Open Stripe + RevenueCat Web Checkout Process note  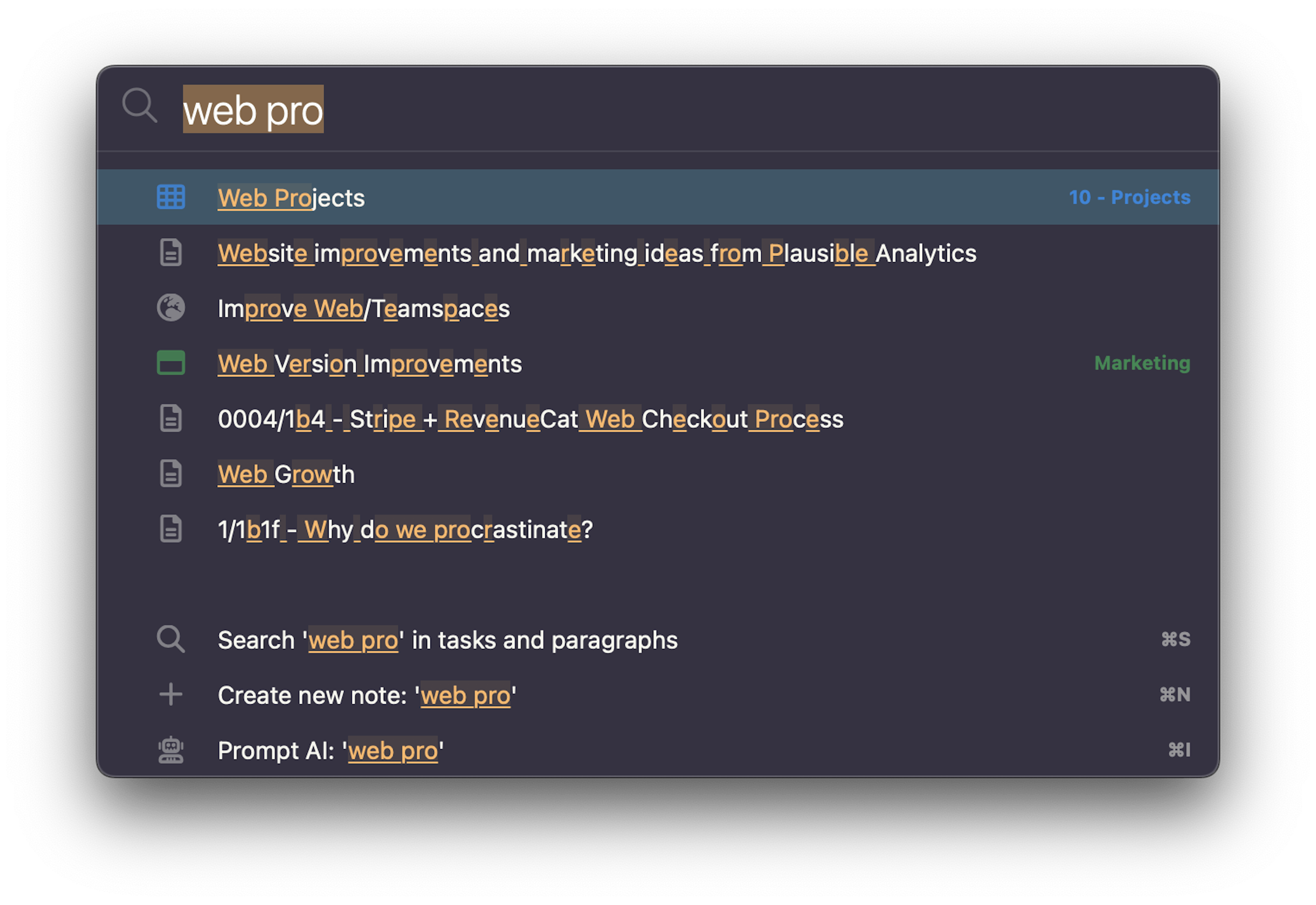point(658,418)
